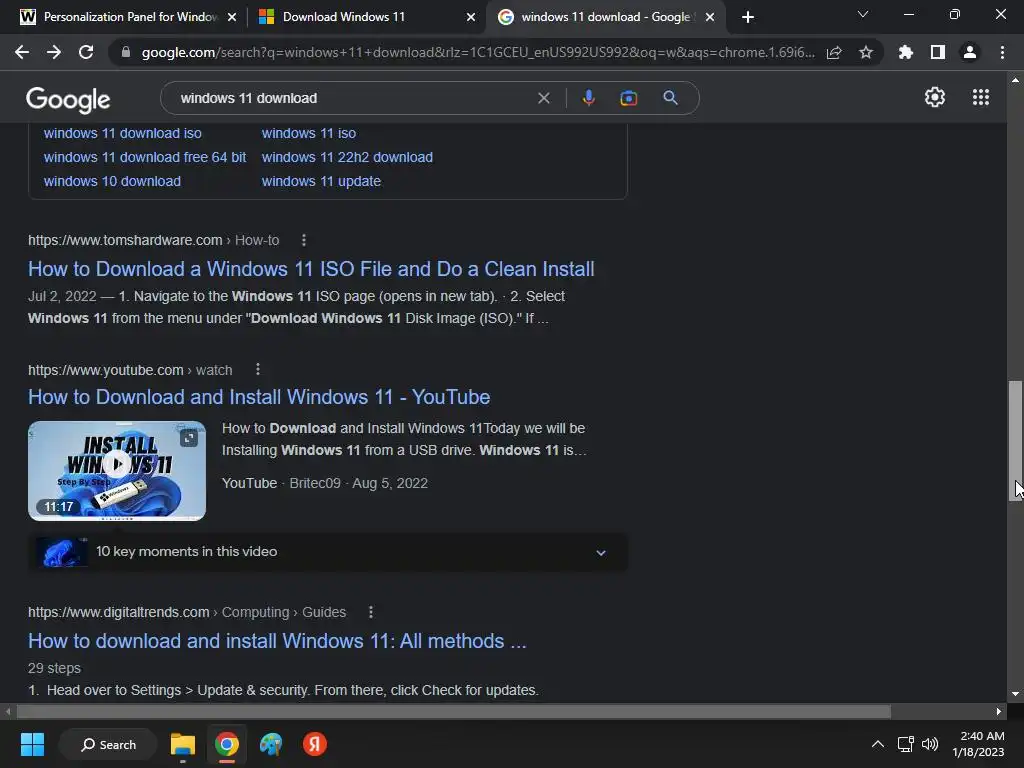The width and height of the screenshot is (1024, 768).
Task: Open the Digital Trends all methods result
Action: tap(277, 641)
